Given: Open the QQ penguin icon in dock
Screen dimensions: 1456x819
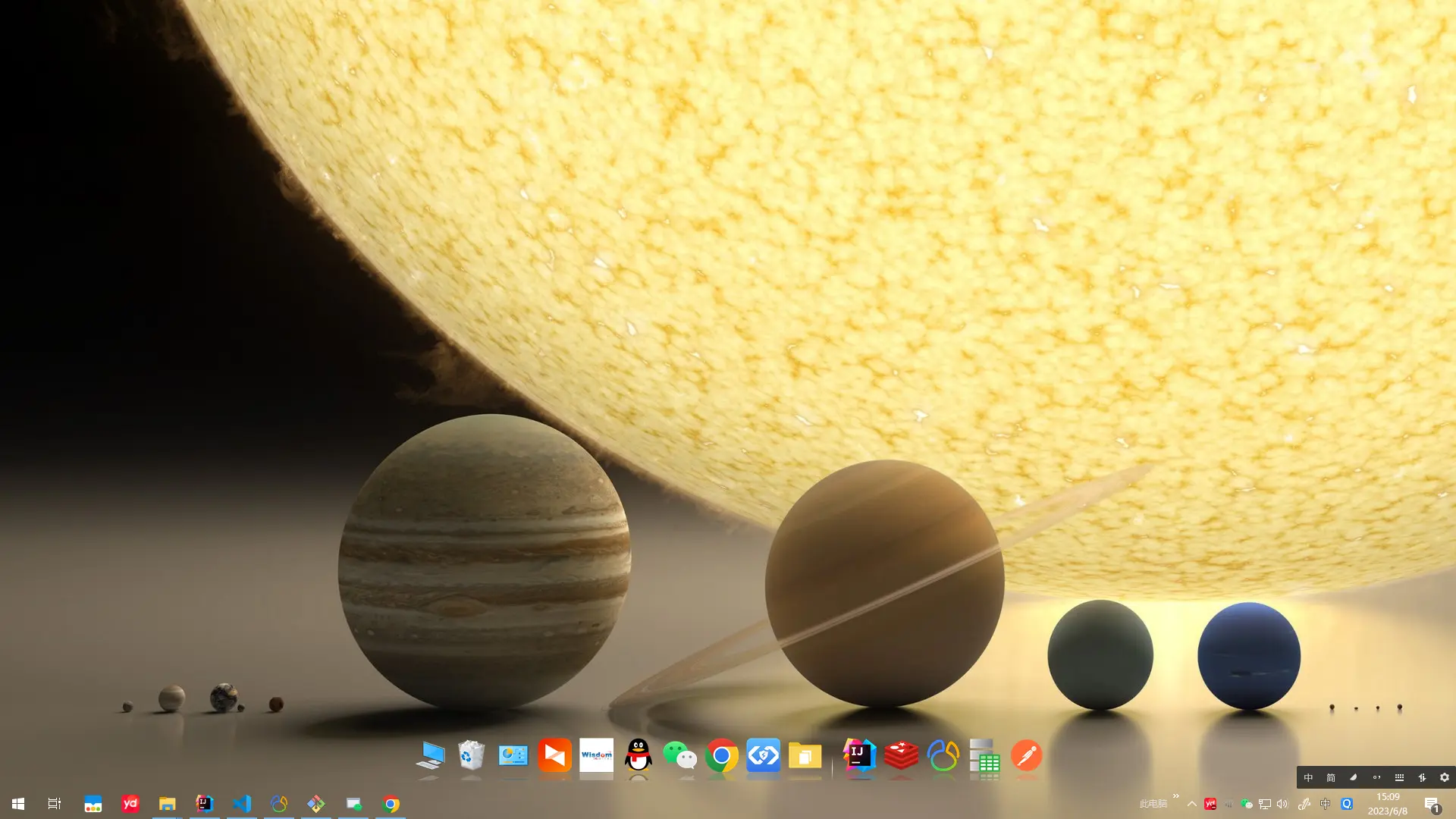Looking at the screenshot, I should click(x=638, y=755).
